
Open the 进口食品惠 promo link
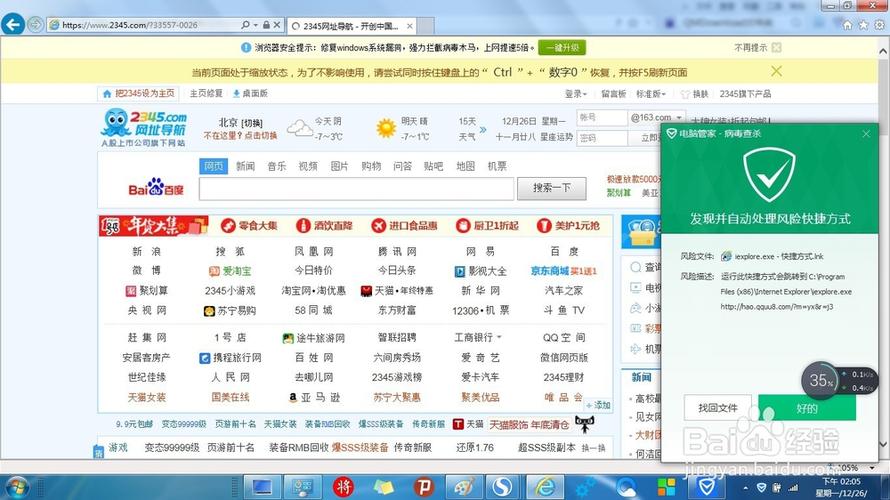[404, 226]
